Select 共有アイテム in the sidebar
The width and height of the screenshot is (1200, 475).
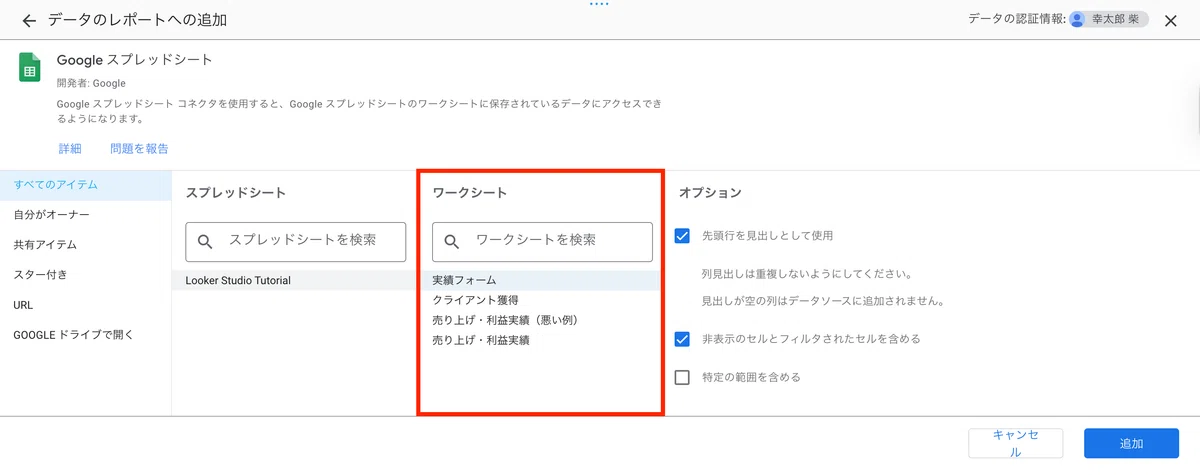pos(86,245)
